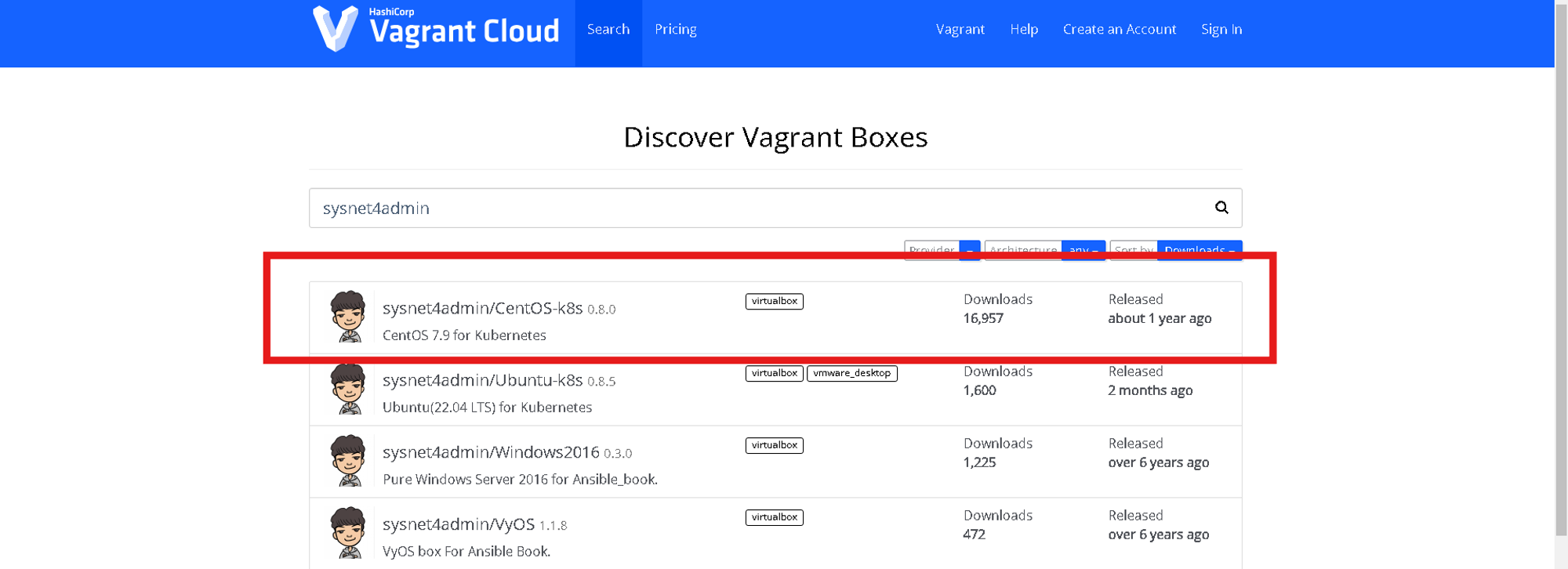Click Create an Account
The width and height of the screenshot is (1568, 569).
coord(1120,30)
